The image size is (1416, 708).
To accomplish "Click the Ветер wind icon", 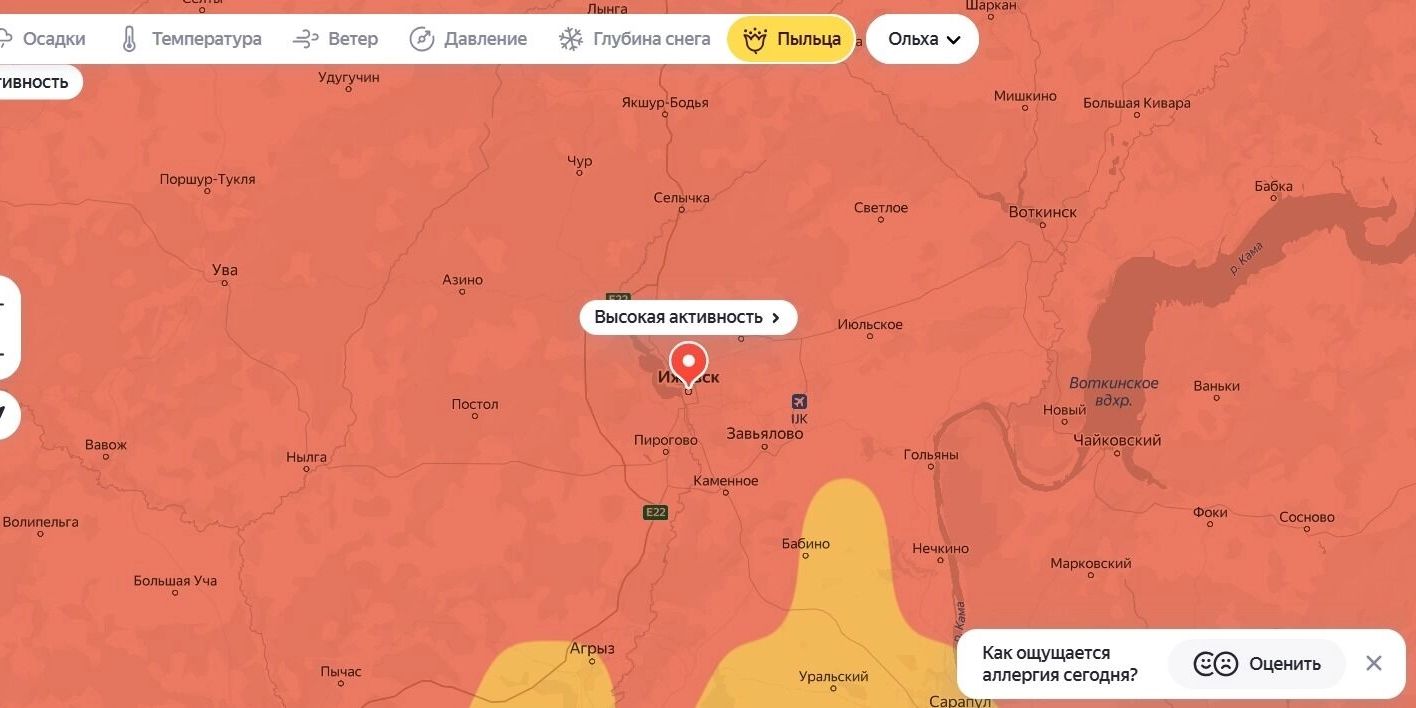I will pos(305,39).
